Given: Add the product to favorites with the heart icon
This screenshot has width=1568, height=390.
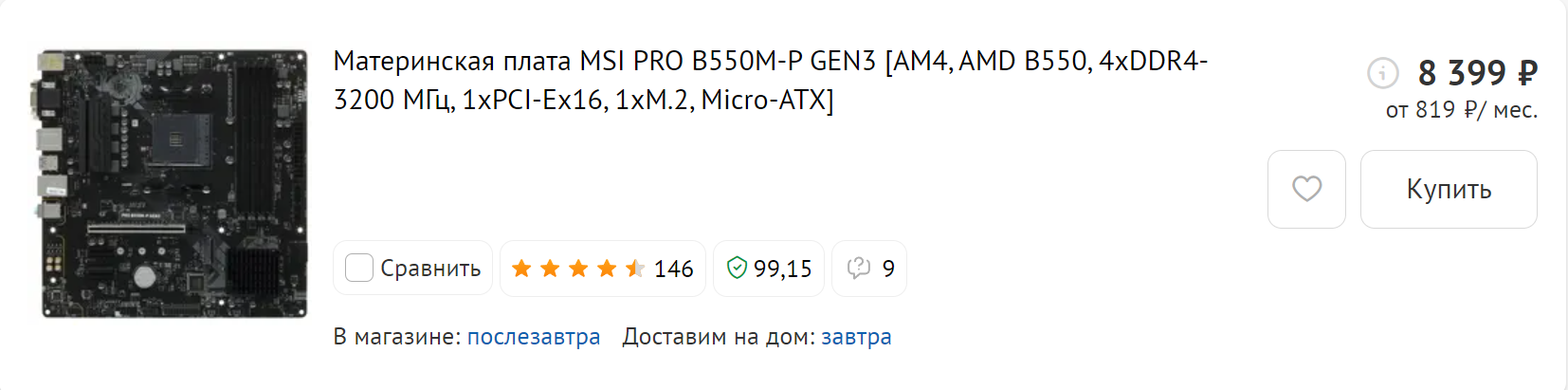Looking at the screenshot, I should (1306, 189).
